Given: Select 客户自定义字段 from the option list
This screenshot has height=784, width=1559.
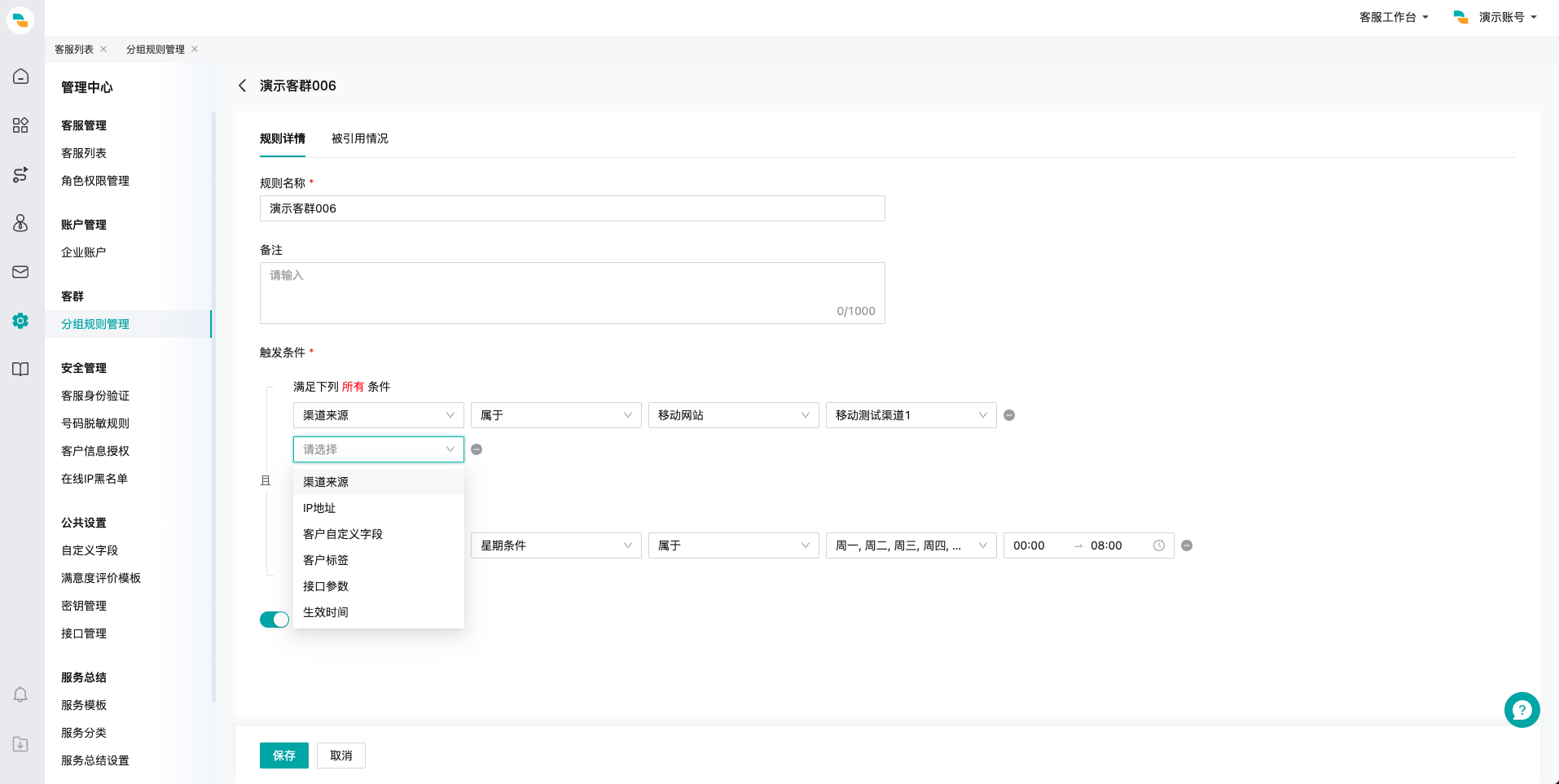Looking at the screenshot, I should (379, 534).
